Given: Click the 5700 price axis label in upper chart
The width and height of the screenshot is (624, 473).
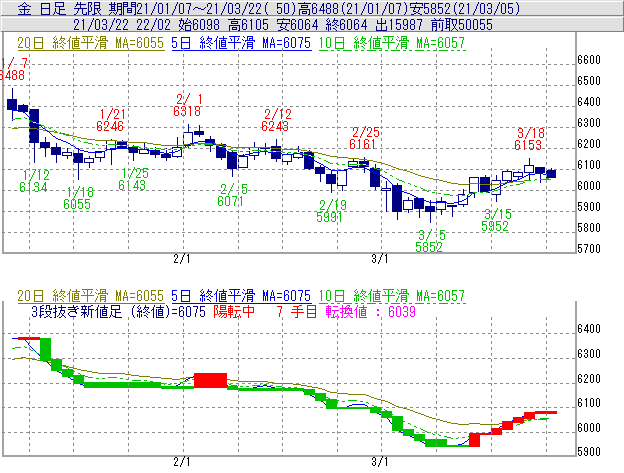Looking at the screenshot, I should point(589,249).
